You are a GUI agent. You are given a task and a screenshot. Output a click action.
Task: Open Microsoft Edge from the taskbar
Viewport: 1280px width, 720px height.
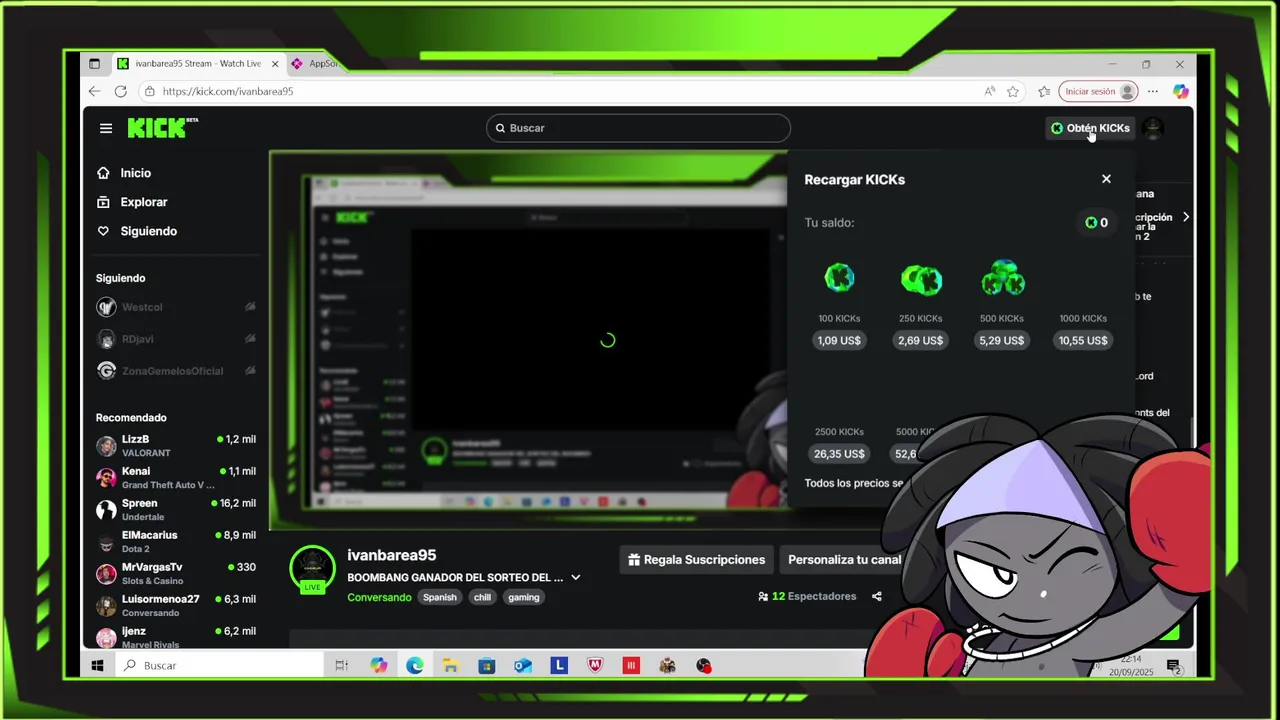(x=415, y=665)
